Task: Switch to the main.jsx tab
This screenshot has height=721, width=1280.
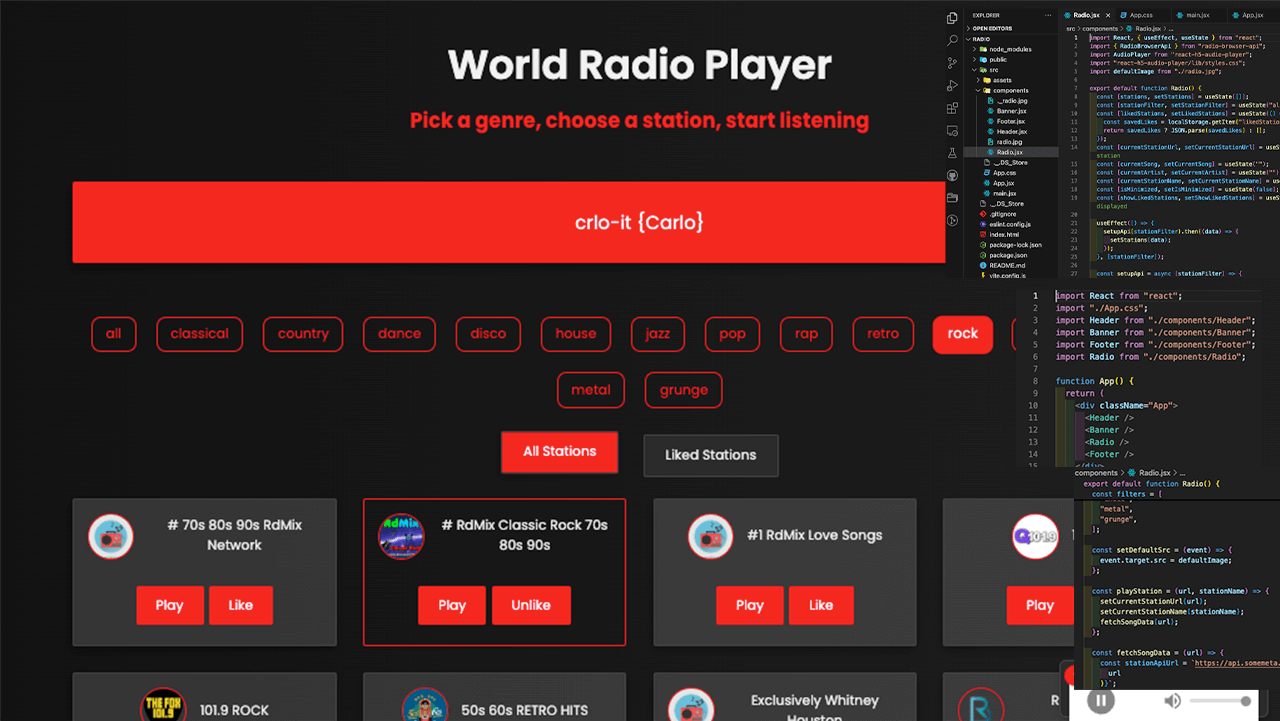Action: (x=1197, y=15)
